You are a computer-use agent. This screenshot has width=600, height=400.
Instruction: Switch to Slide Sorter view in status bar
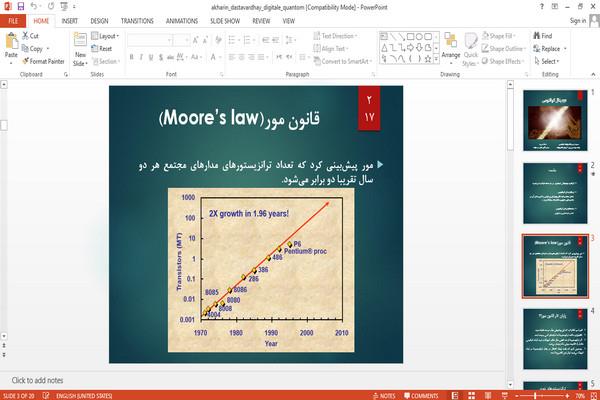coord(471,395)
